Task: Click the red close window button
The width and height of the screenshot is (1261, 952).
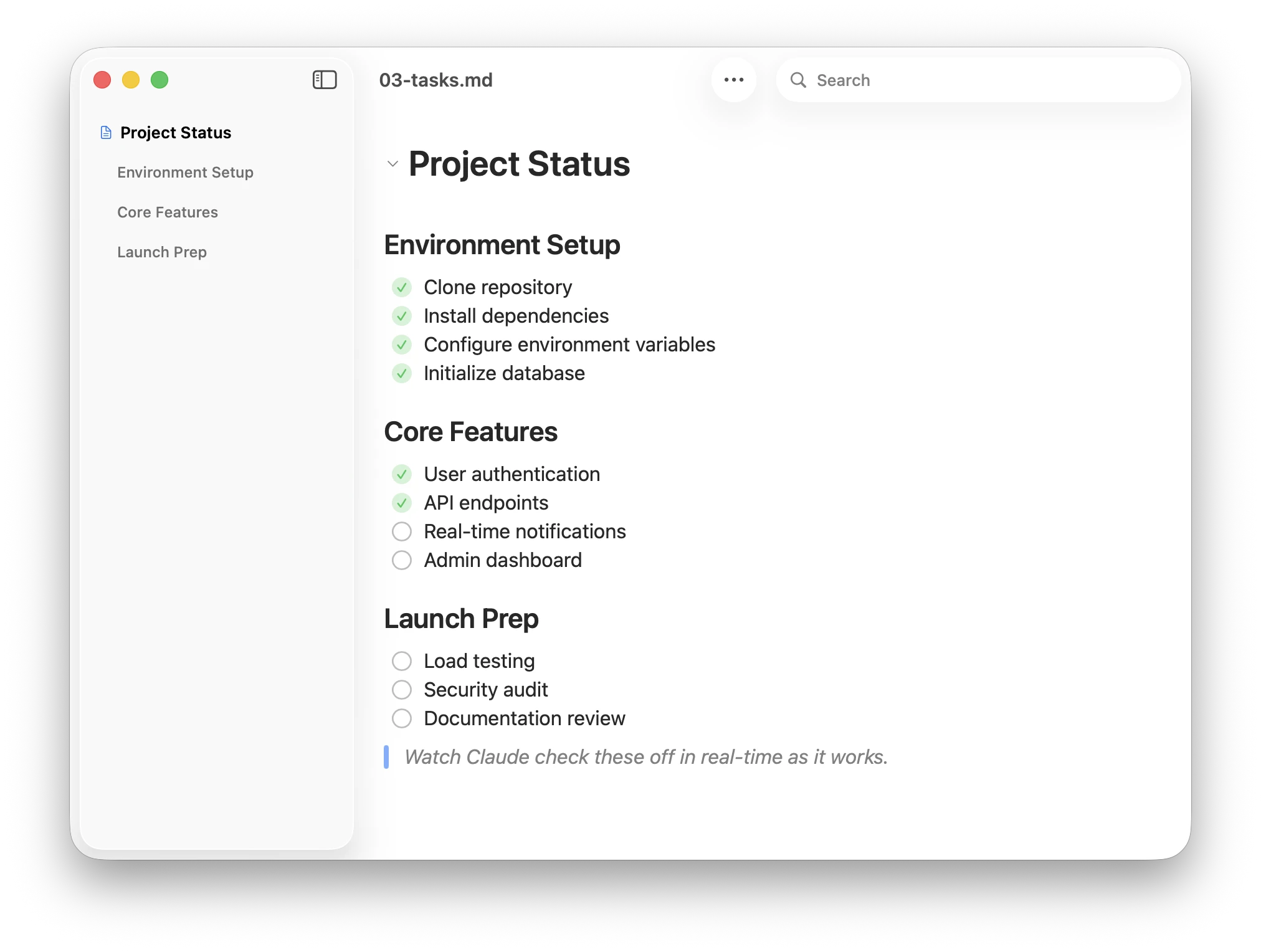Action: 102,80
